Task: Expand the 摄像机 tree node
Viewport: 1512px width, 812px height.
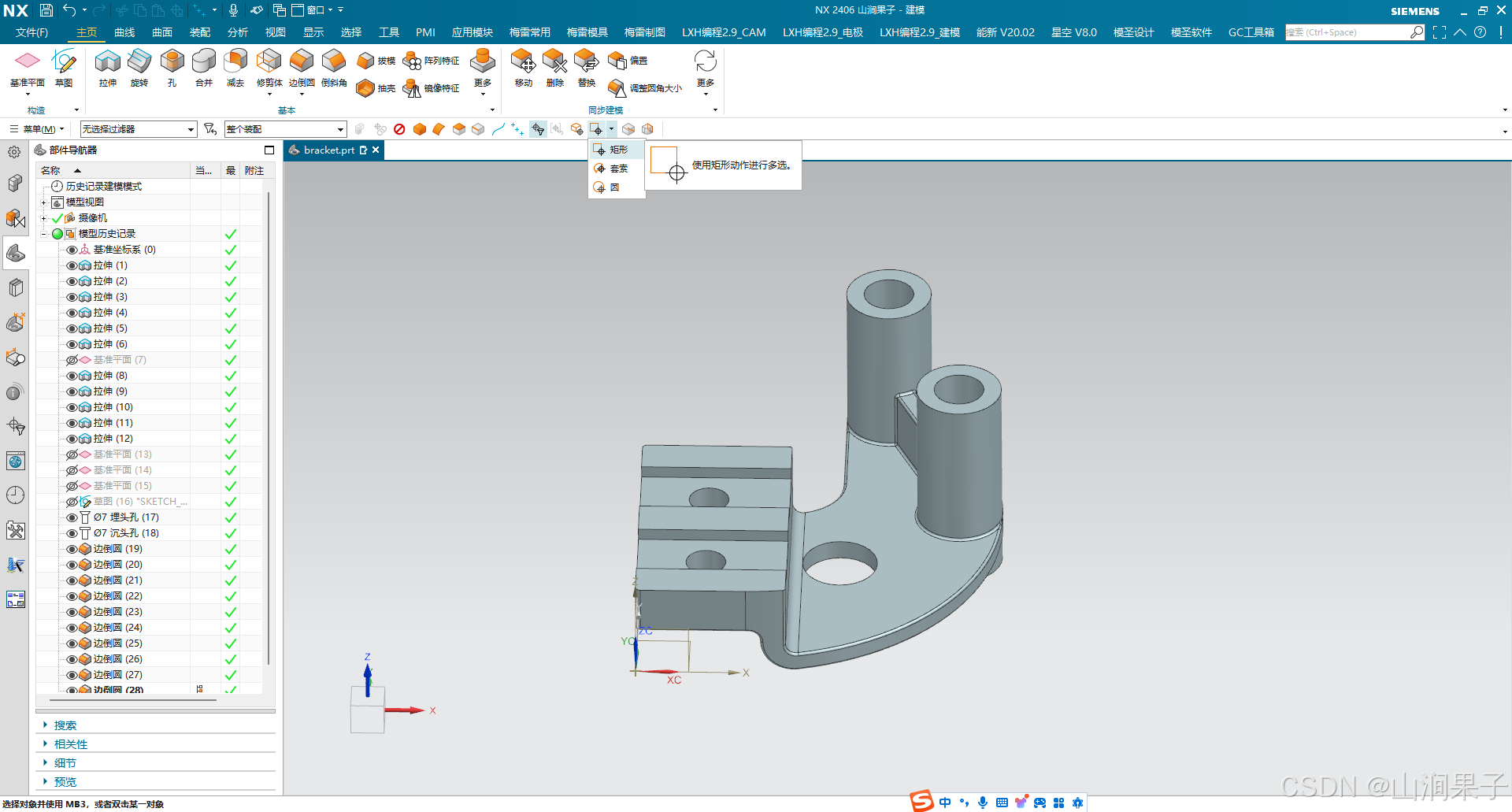Action: point(44,218)
